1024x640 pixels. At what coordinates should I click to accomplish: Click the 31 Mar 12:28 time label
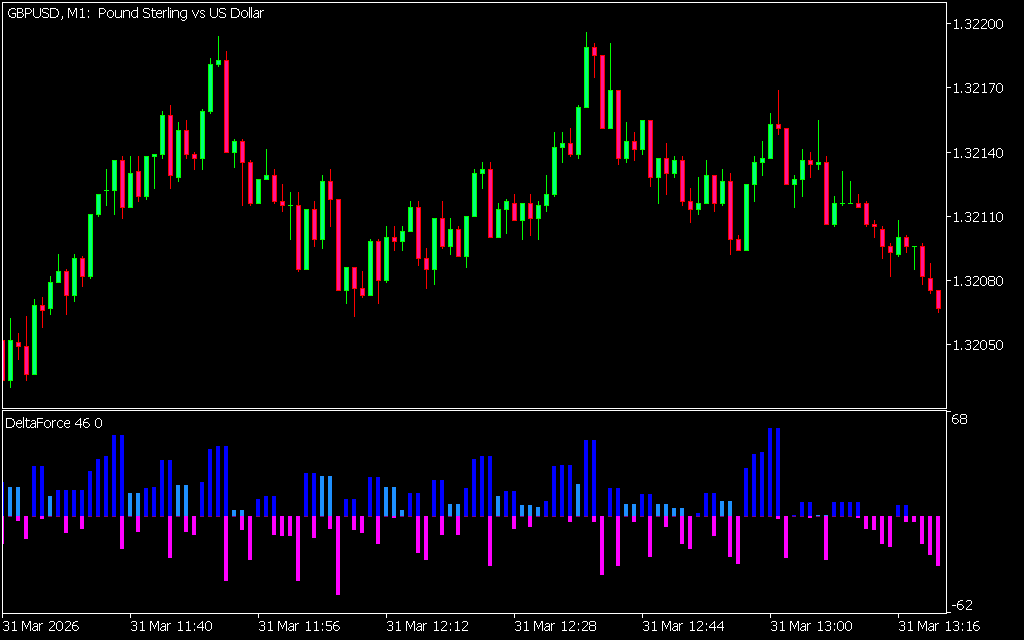point(555,626)
